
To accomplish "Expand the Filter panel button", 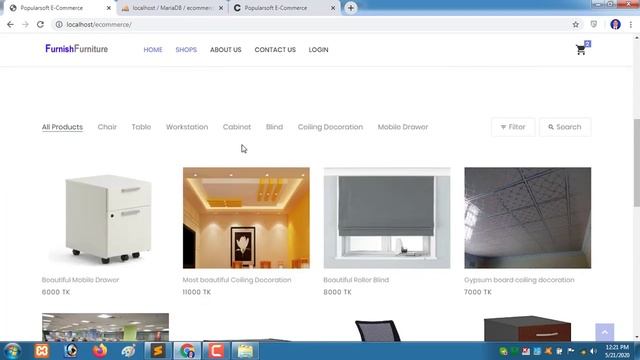I will (513, 127).
